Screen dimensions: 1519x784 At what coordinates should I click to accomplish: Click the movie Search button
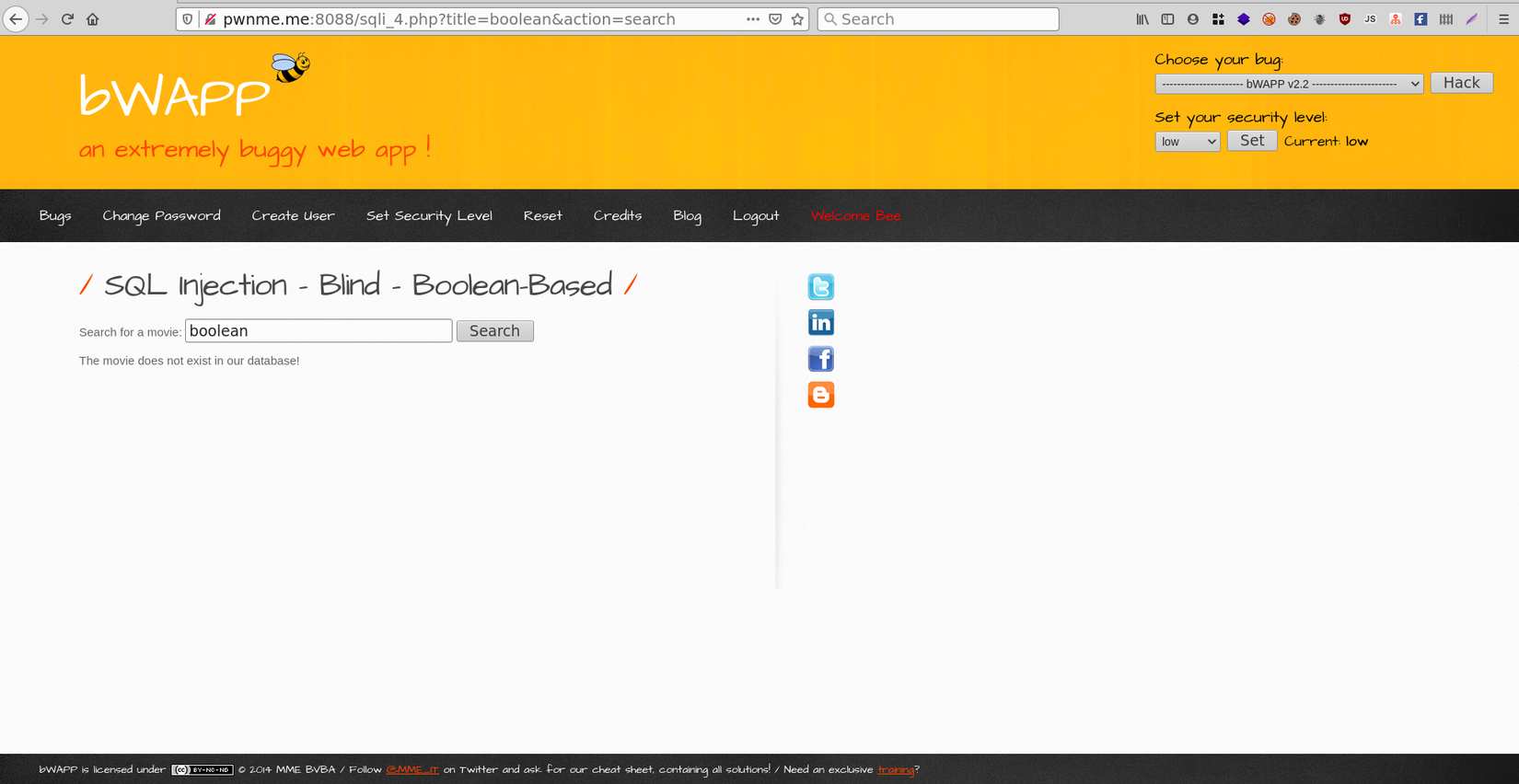pos(495,331)
